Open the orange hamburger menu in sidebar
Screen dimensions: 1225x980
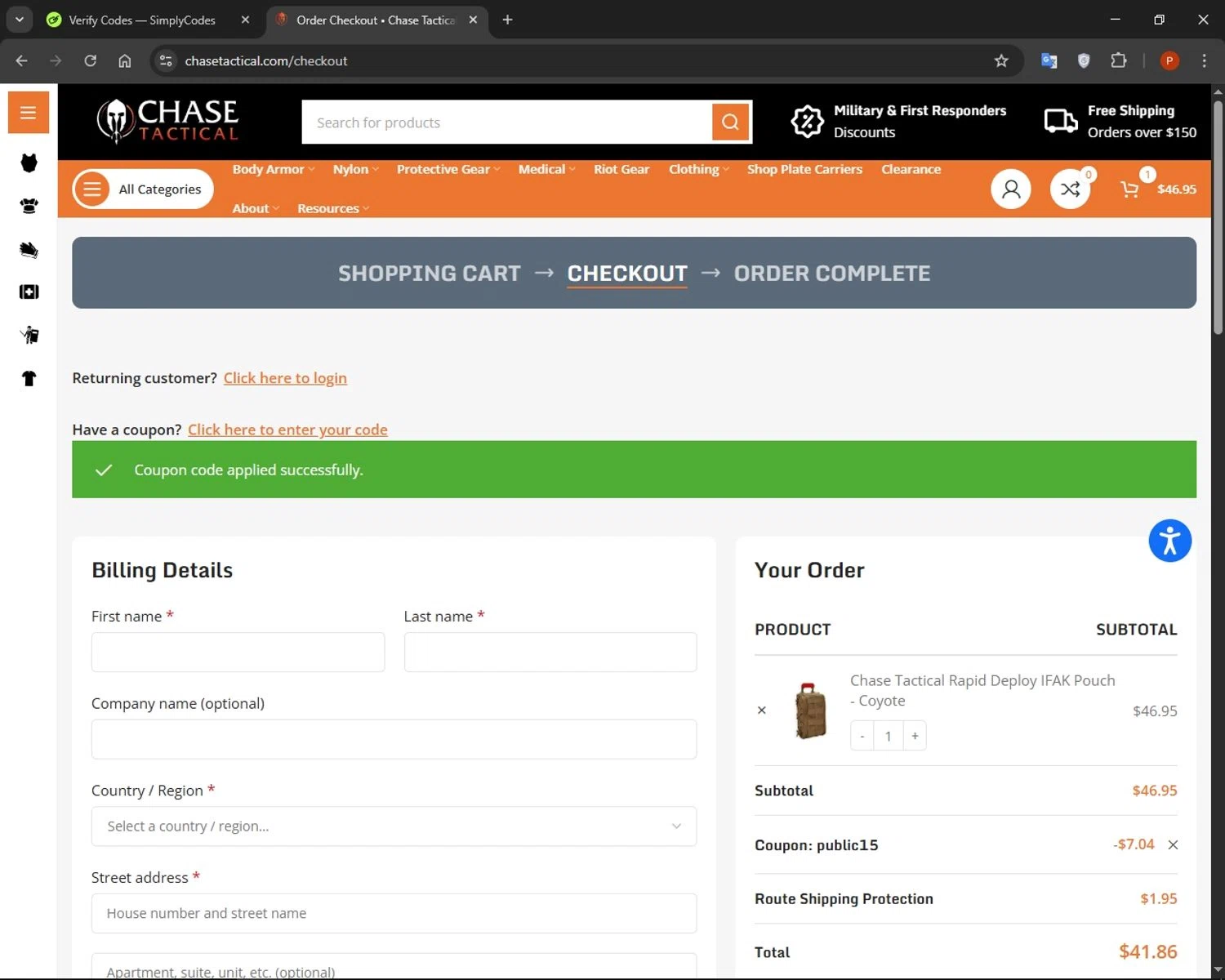click(29, 112)
